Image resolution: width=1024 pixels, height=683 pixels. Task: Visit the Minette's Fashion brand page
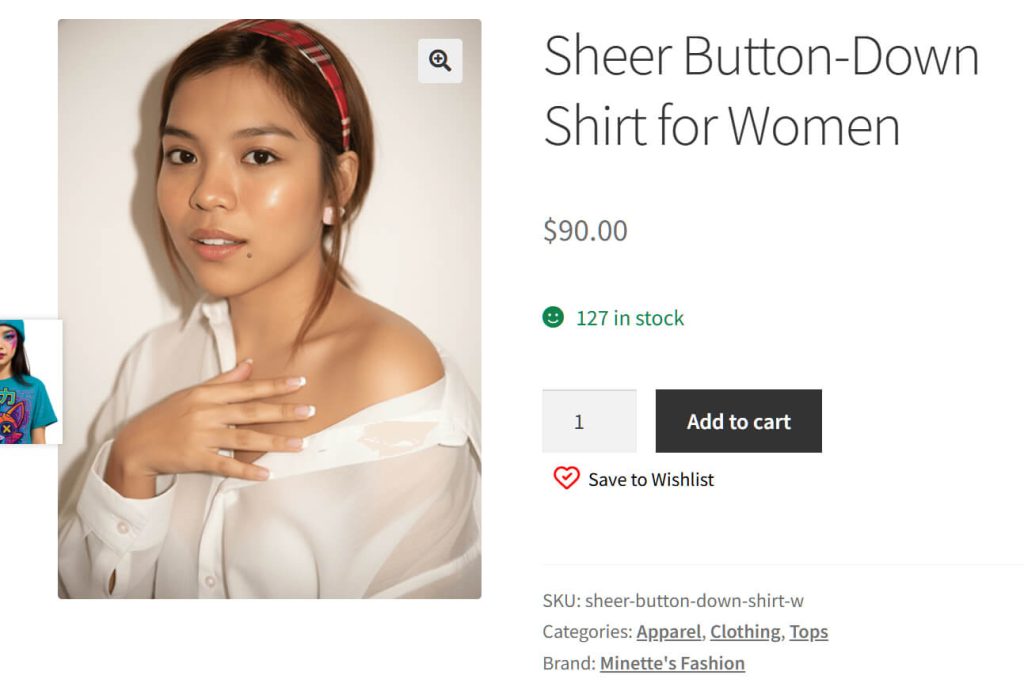672,663
